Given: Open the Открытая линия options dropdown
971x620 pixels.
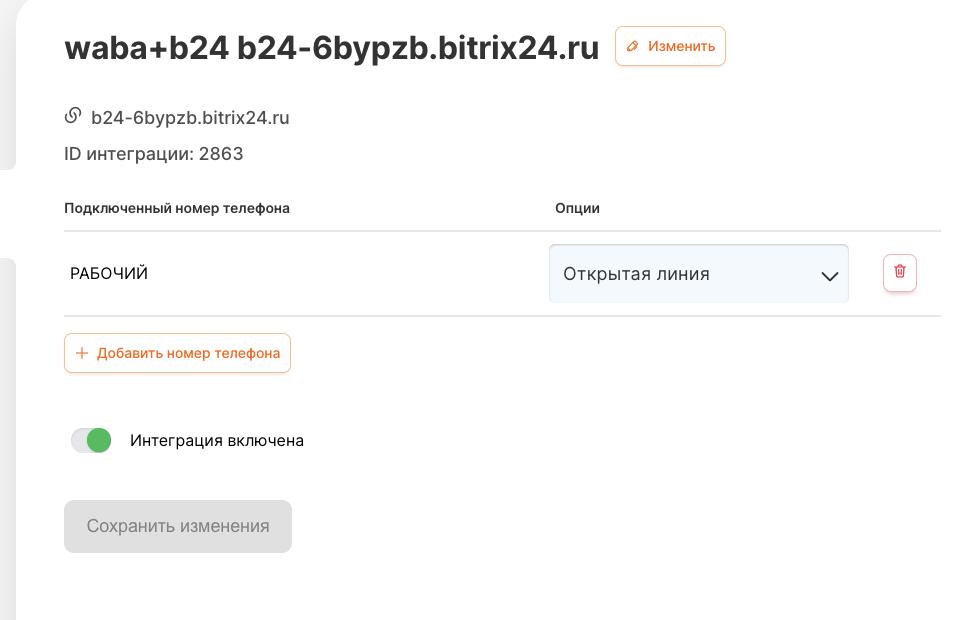Looking at the screenshot, I should pos(698,274).
